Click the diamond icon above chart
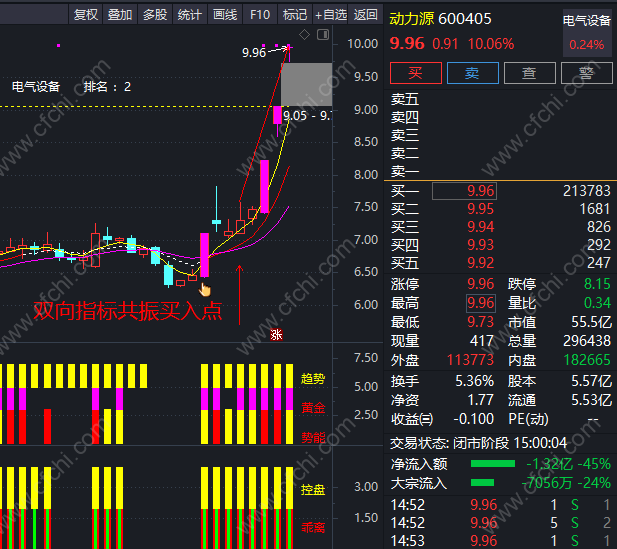Screen dimensions: 617x549 (304, 35)
